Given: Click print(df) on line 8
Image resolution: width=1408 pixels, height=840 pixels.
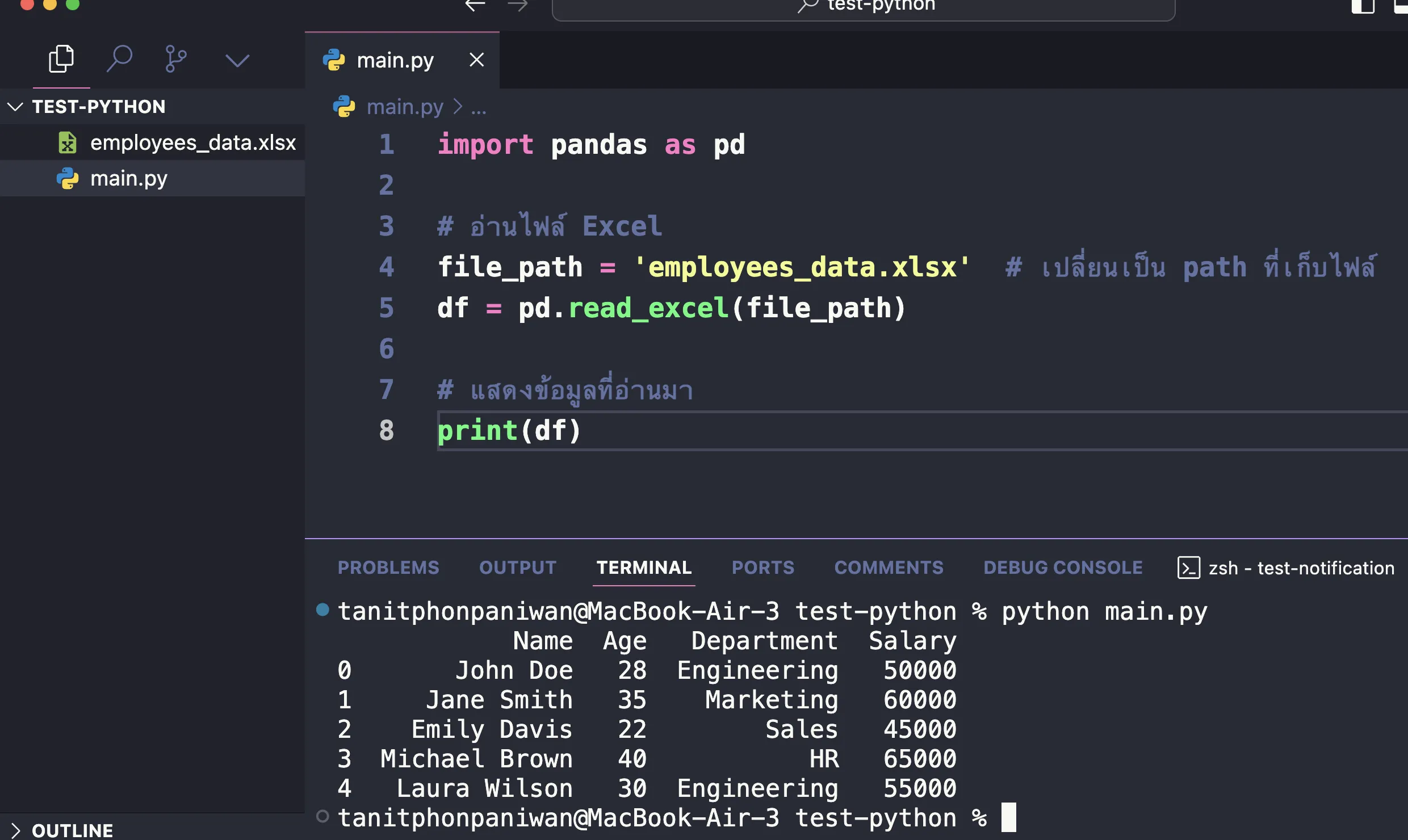Looking at the screenshot, I should click(x=509, y=430).
